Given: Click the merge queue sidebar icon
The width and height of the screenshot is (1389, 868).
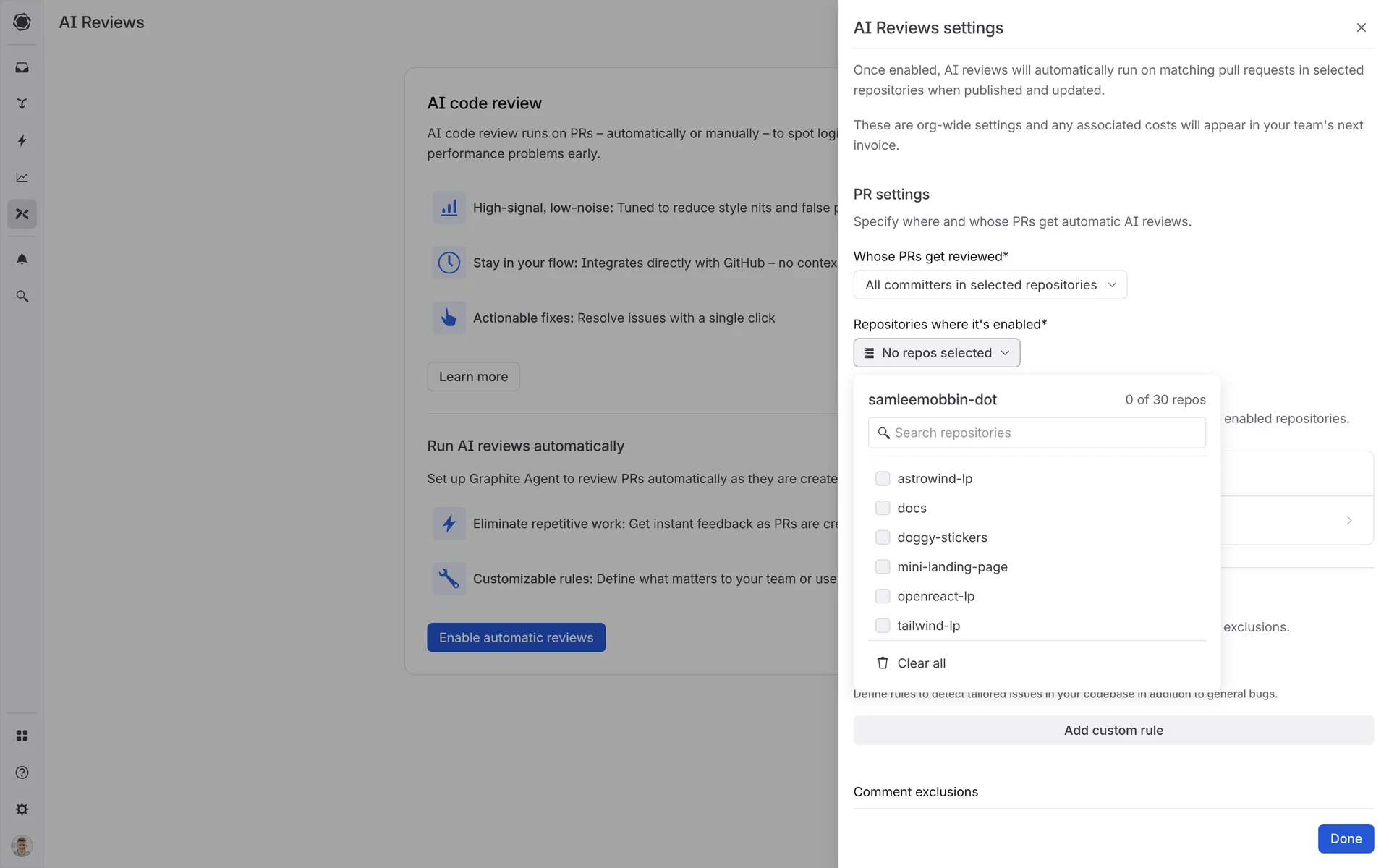Looking at the screenshot, I should (22, 103).
